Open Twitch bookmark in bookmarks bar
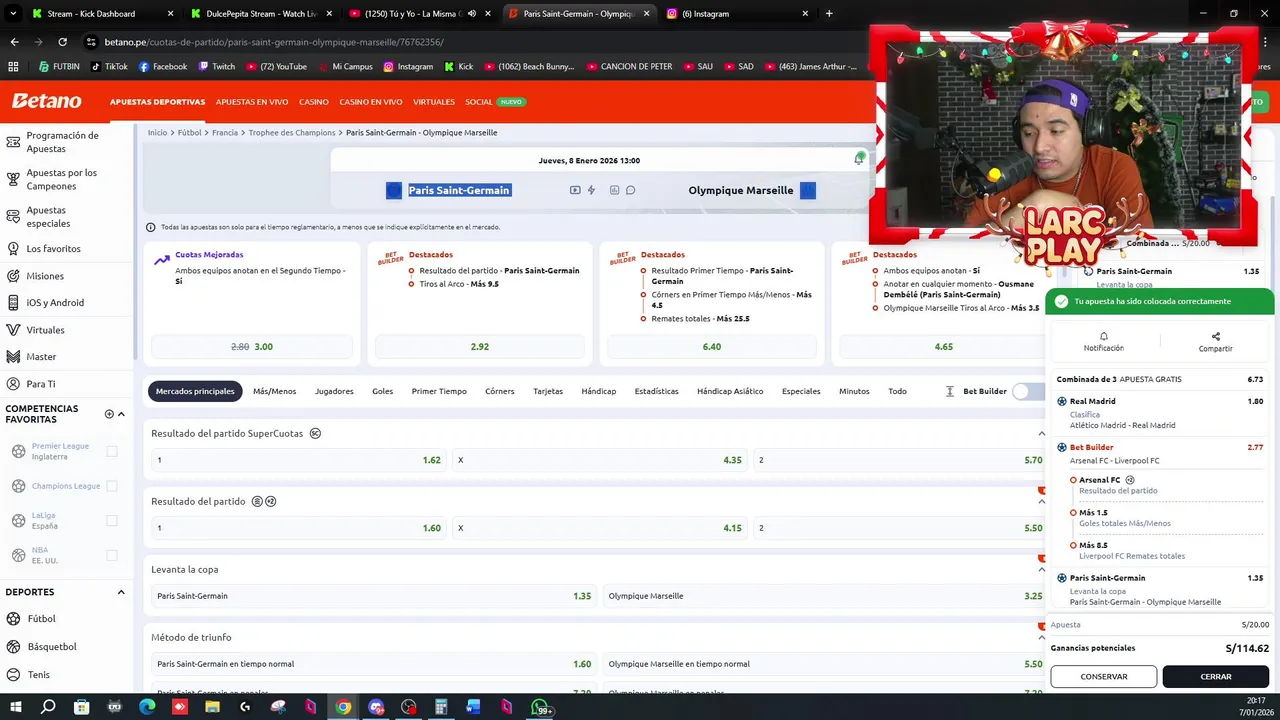The height and width of the screenshot is (720, 1280). click(x=217, y=67)
